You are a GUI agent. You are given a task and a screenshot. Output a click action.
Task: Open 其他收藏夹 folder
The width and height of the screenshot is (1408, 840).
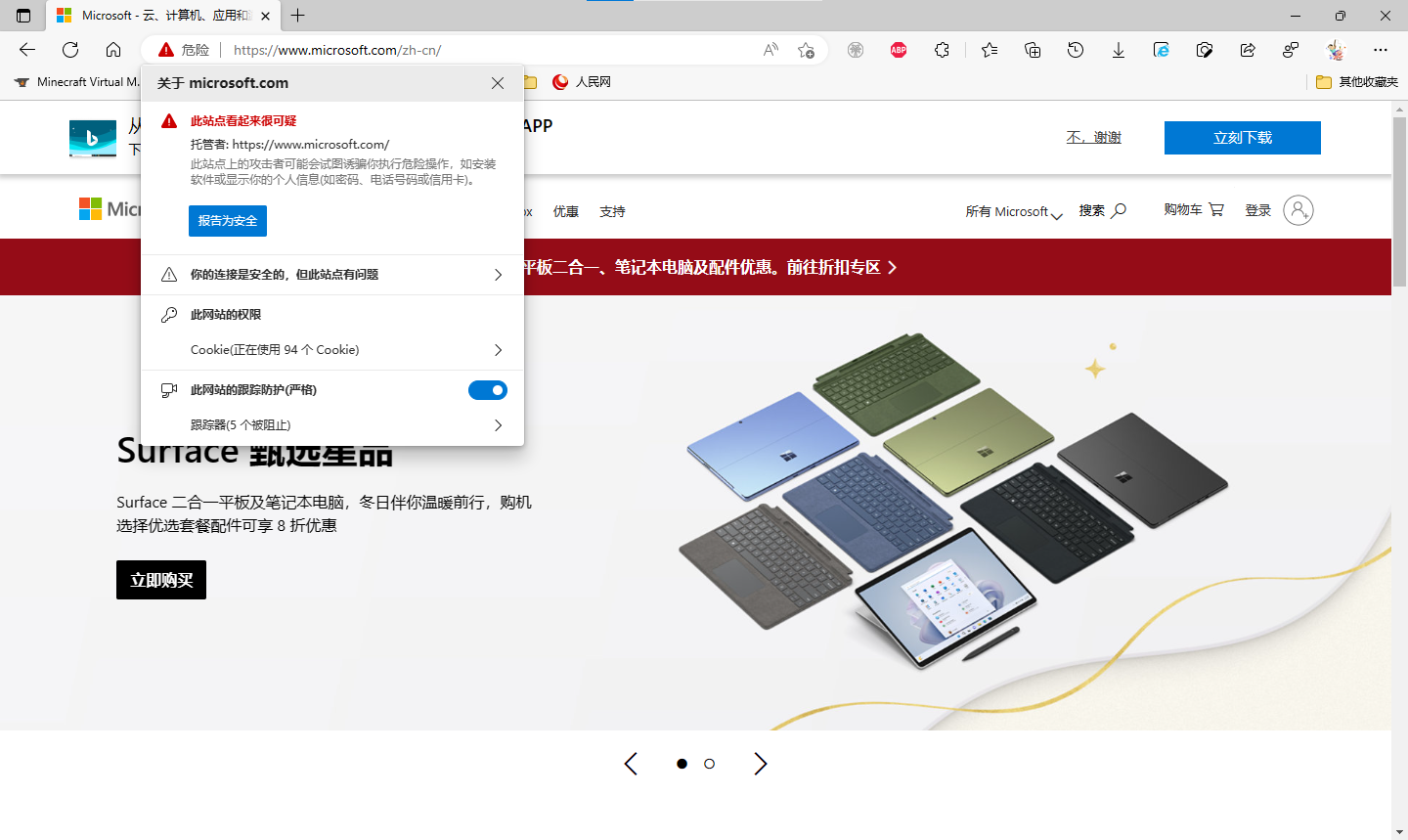point(1356,82)
